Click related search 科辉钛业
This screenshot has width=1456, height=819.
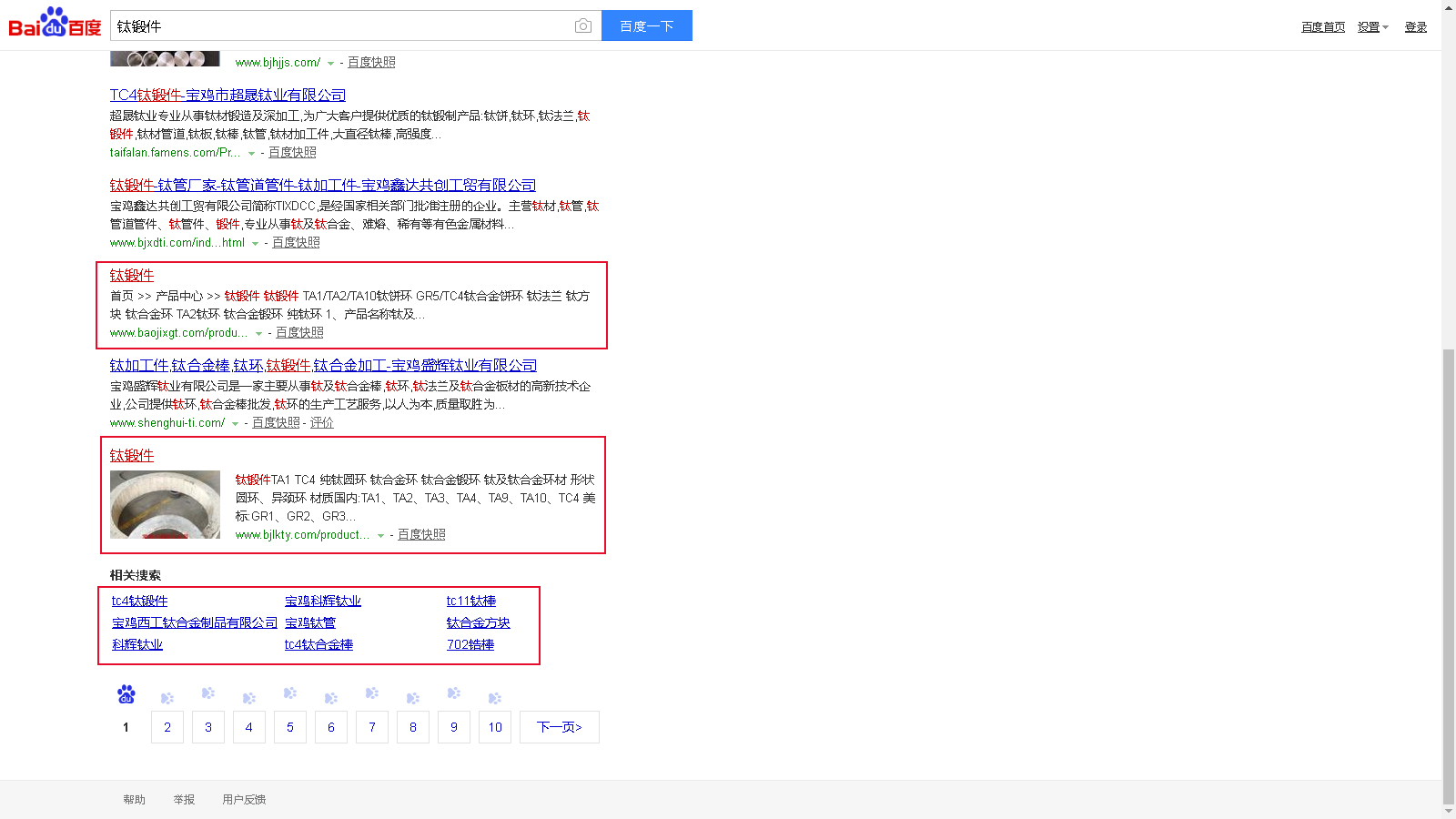pyautogui.click(x=137, y=644)
